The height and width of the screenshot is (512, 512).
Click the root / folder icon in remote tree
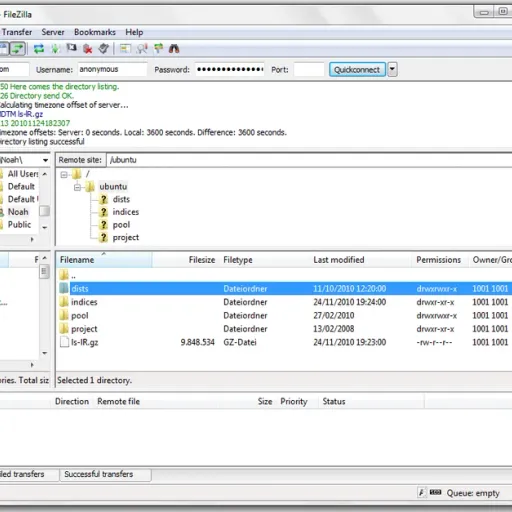(x=77, y=174)
